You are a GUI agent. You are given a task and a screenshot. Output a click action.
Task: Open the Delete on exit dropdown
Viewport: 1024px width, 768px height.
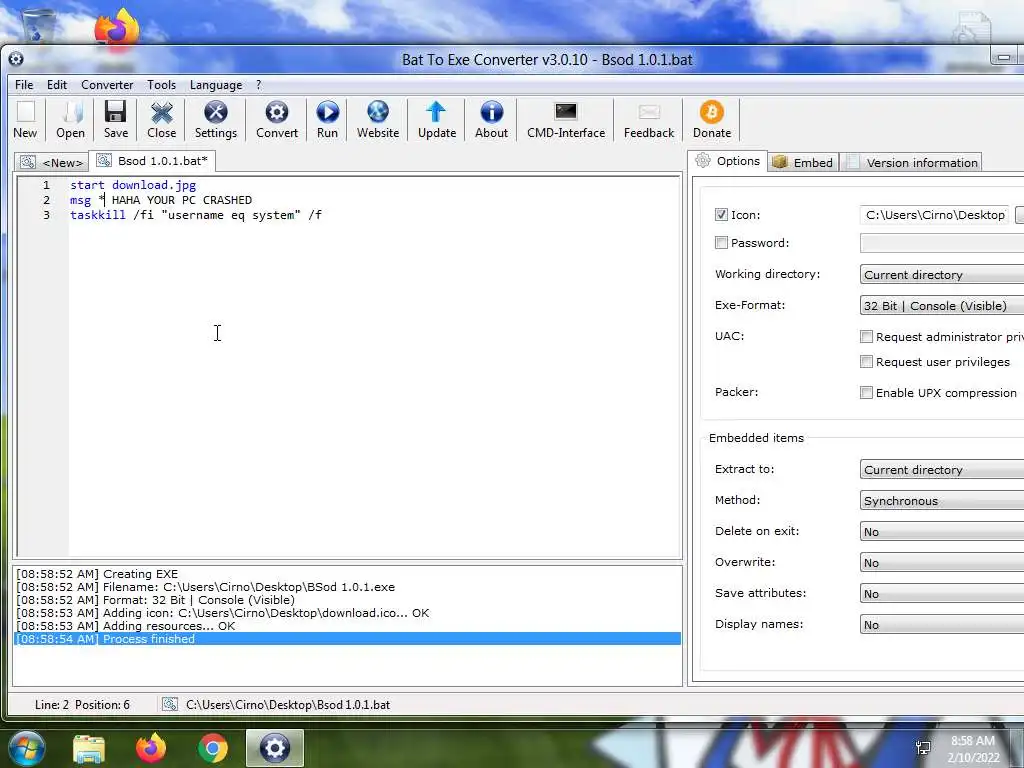coord(942,532)
